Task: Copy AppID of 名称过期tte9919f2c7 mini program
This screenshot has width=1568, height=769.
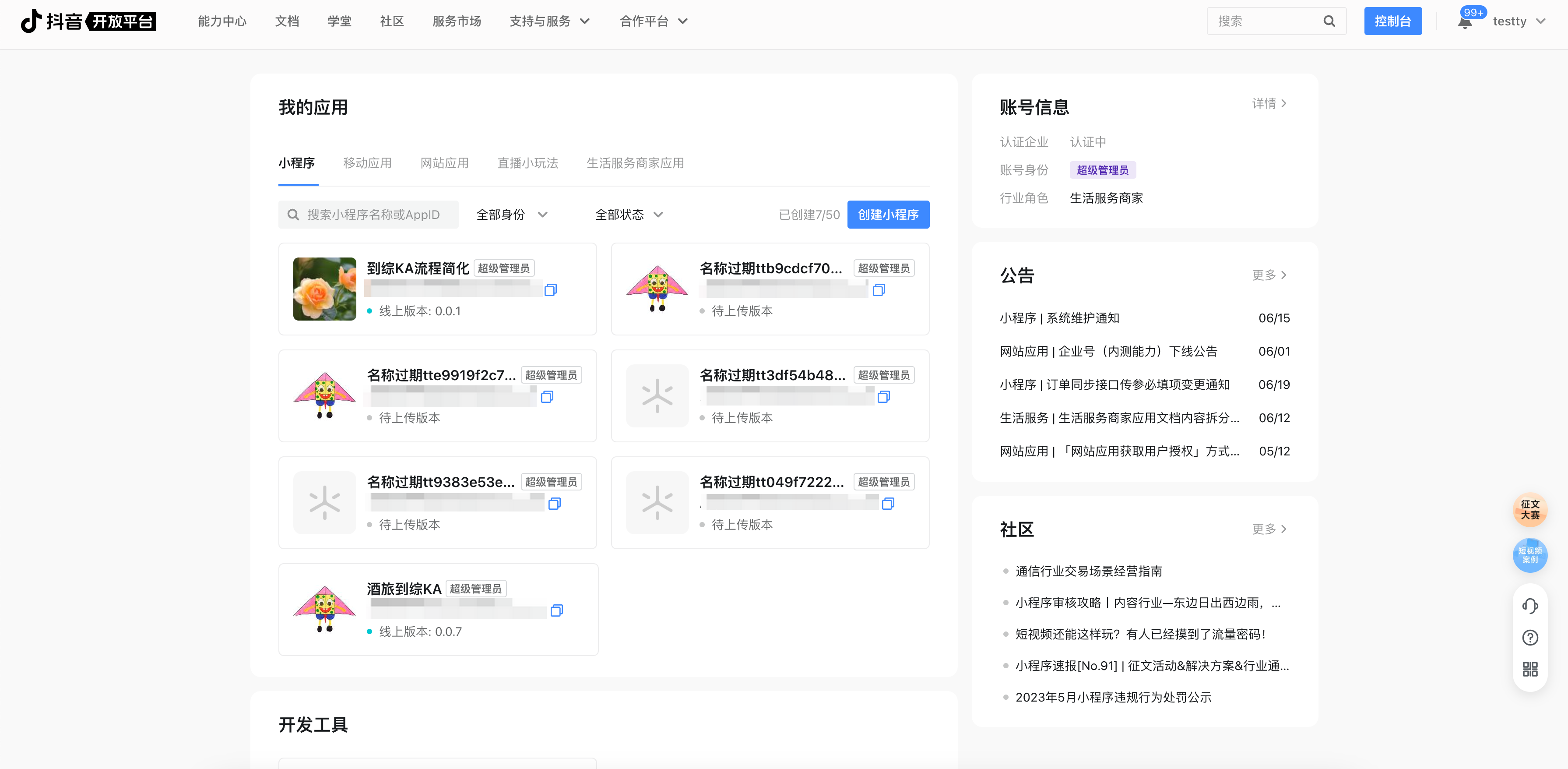Action: tap(547, 397)
